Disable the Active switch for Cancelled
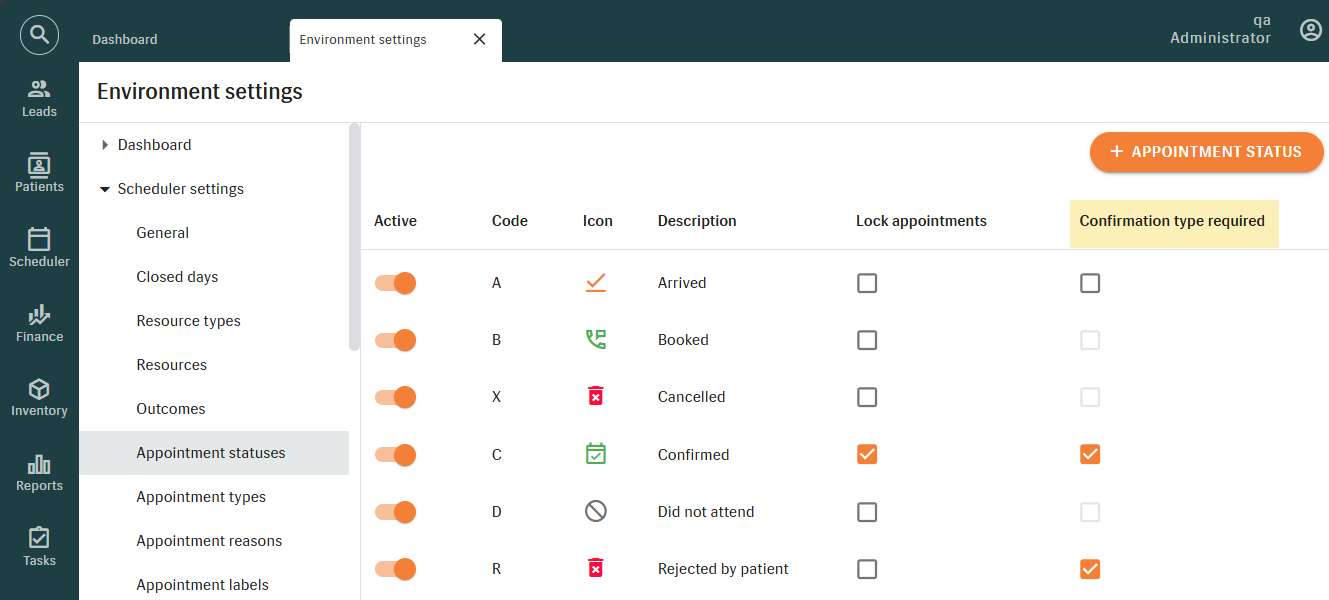 click(x=395, y=397)
